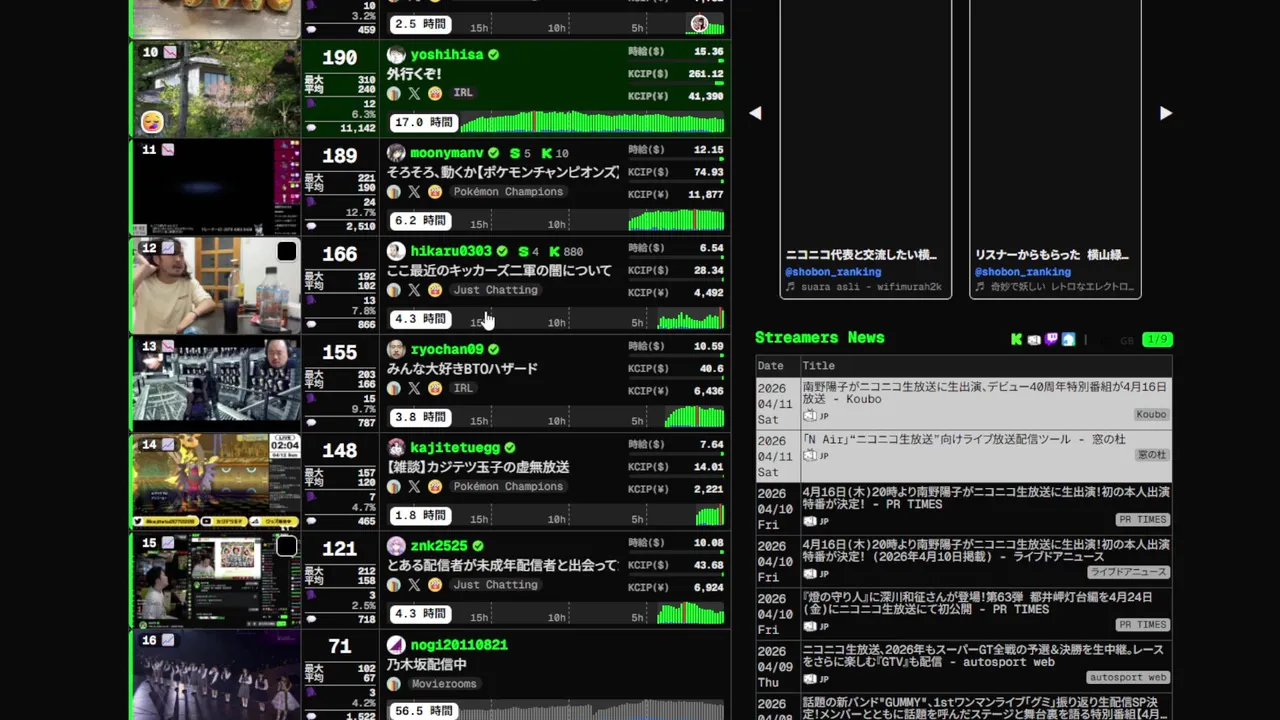Image resolution: width=1280 pixels, height=720 pixels.
Task: Click the popcorn emoji icon in yoshihisa's row
Action: click(435, 93)
